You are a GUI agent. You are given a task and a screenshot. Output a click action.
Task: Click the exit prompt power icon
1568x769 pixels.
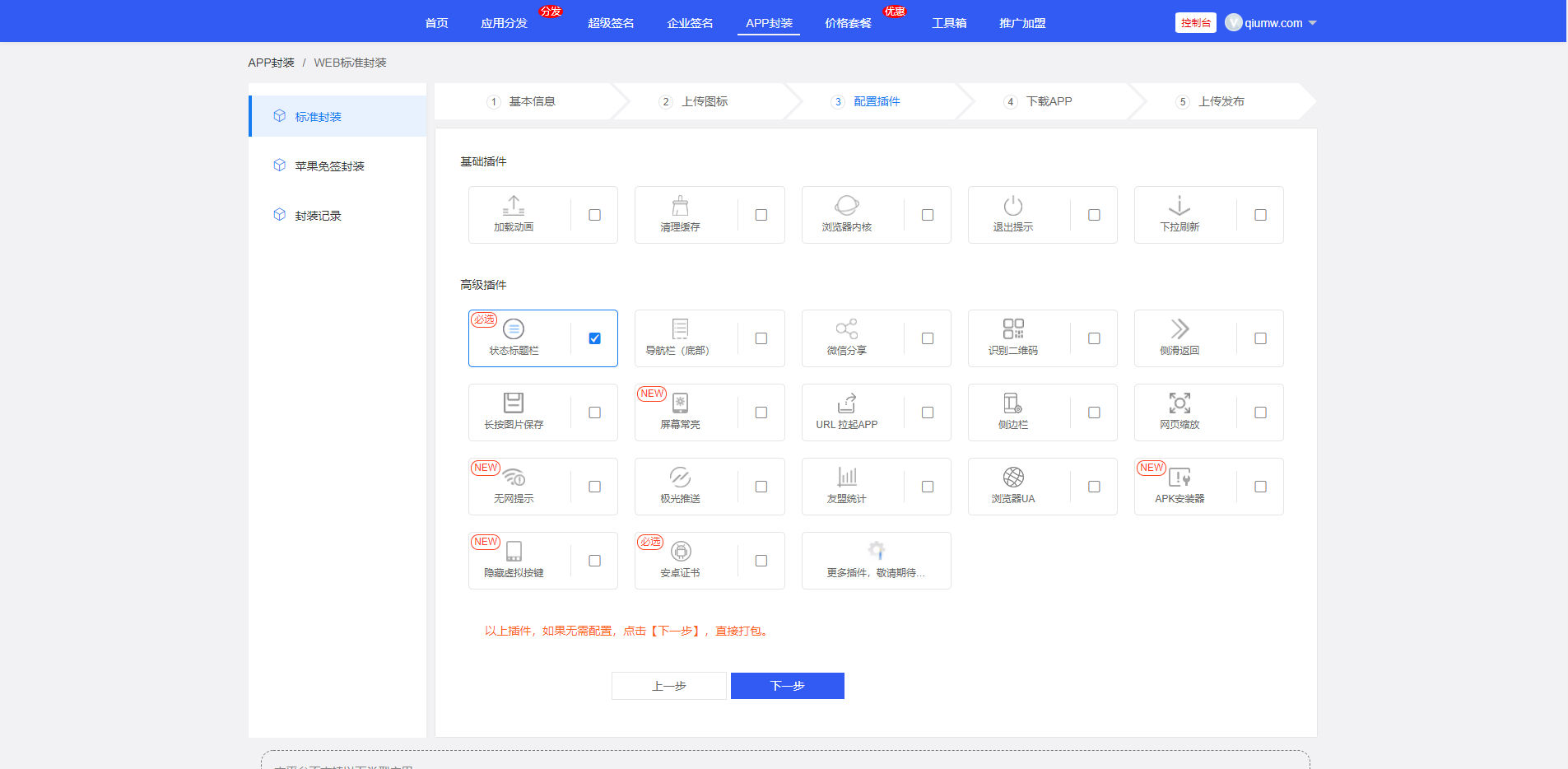[1012, 205]
